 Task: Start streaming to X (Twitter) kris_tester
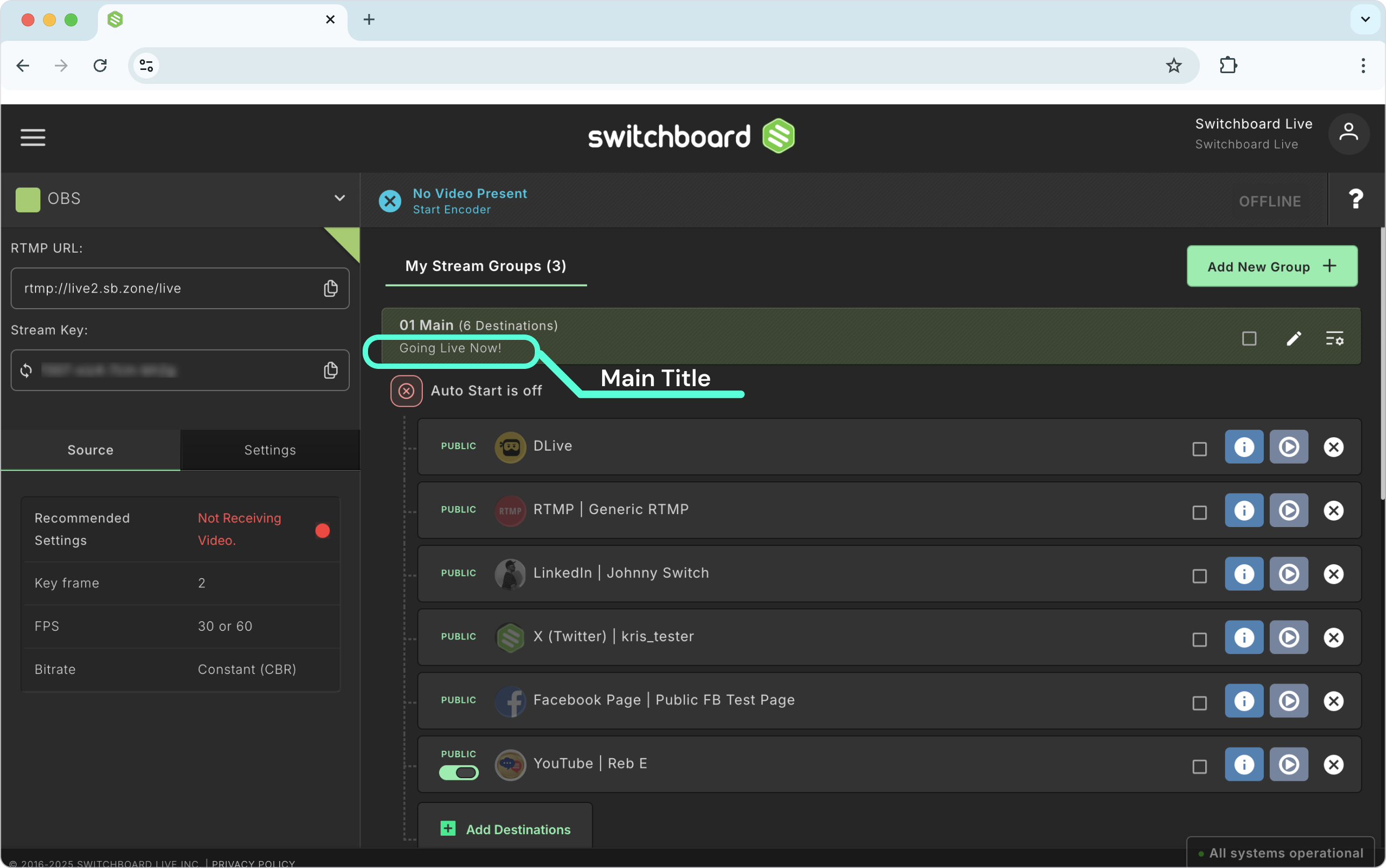point(1289,637)
